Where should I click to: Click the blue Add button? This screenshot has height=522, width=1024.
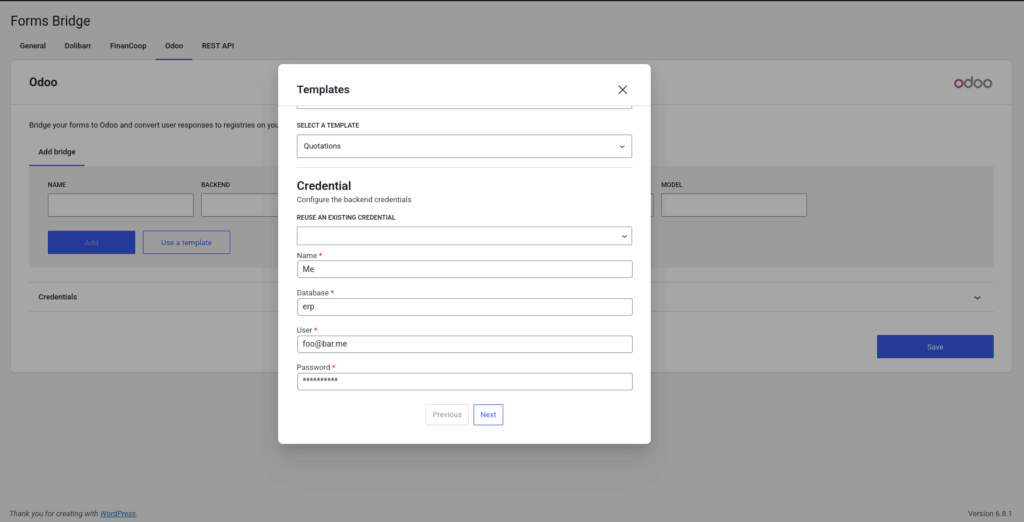(x=91, y=242)
